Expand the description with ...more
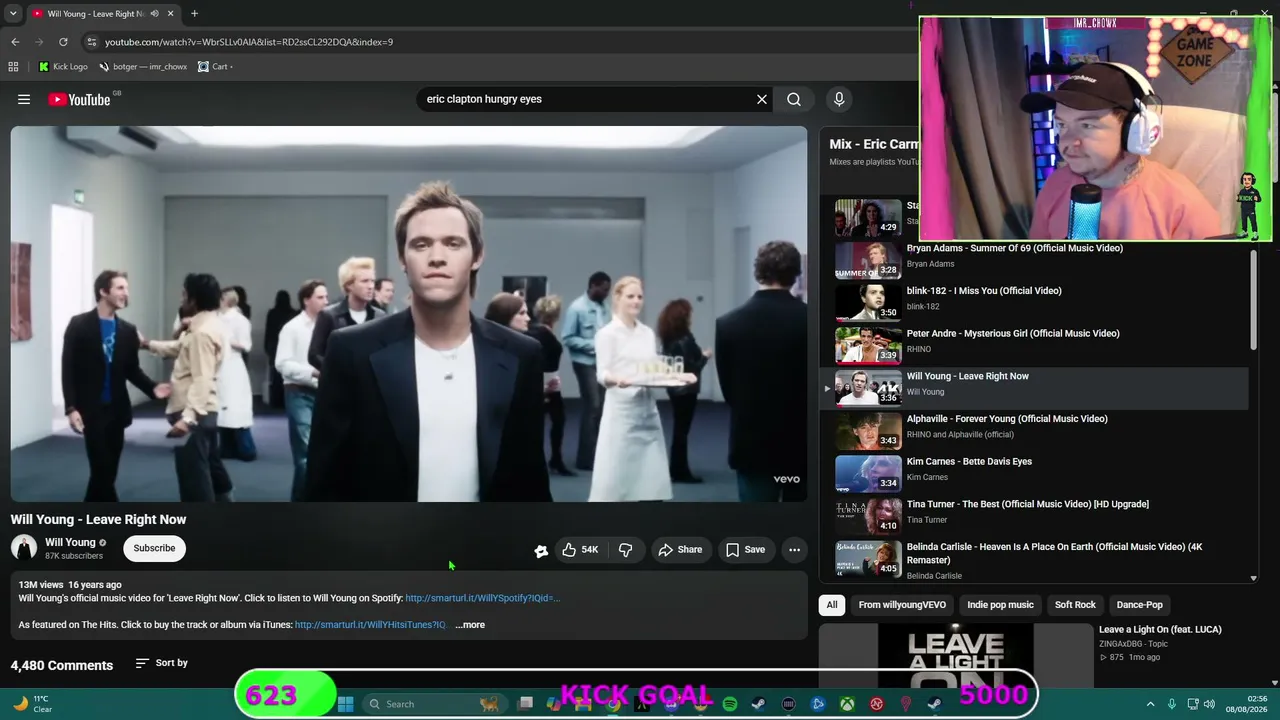This screenshot has height=720, width=1280. pyautogui.click(x=470, y=625)
